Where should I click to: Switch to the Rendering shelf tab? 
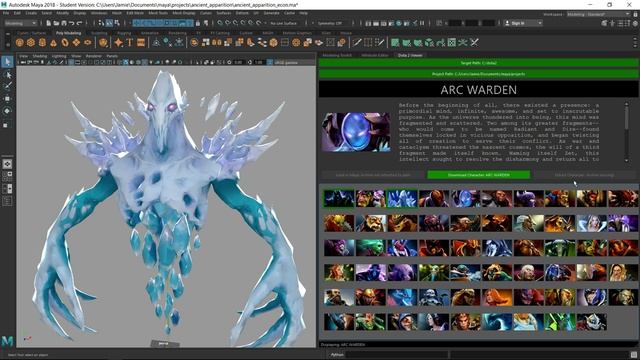click(177, 33)
